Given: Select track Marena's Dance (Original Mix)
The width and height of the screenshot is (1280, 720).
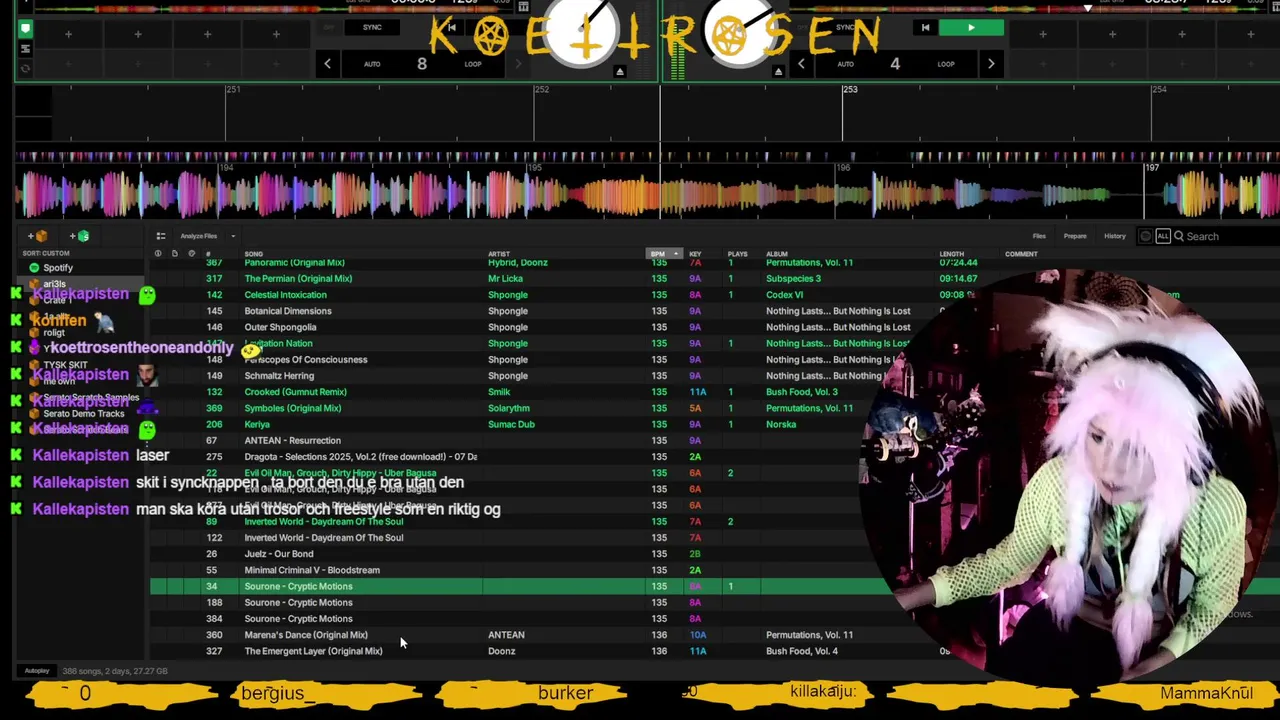Looking at the screenshot, I should pos(306,635).
